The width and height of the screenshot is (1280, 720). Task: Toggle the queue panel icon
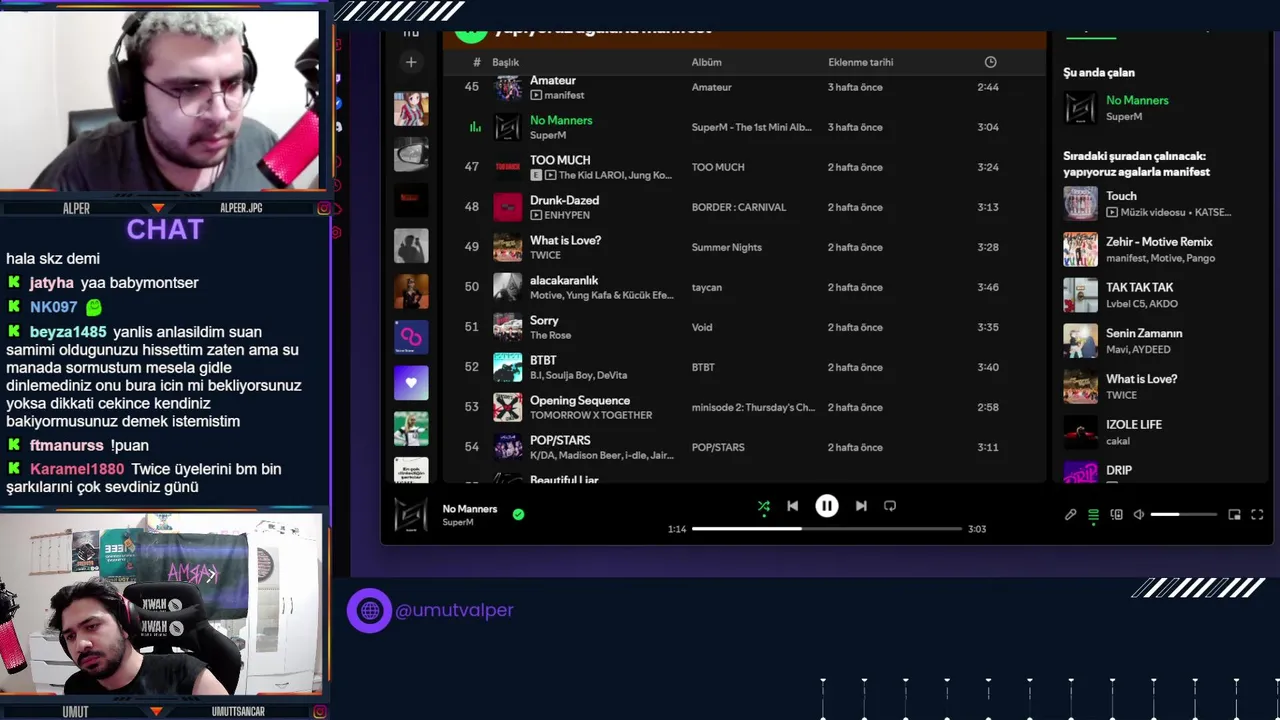click(x=1093, y=515)
